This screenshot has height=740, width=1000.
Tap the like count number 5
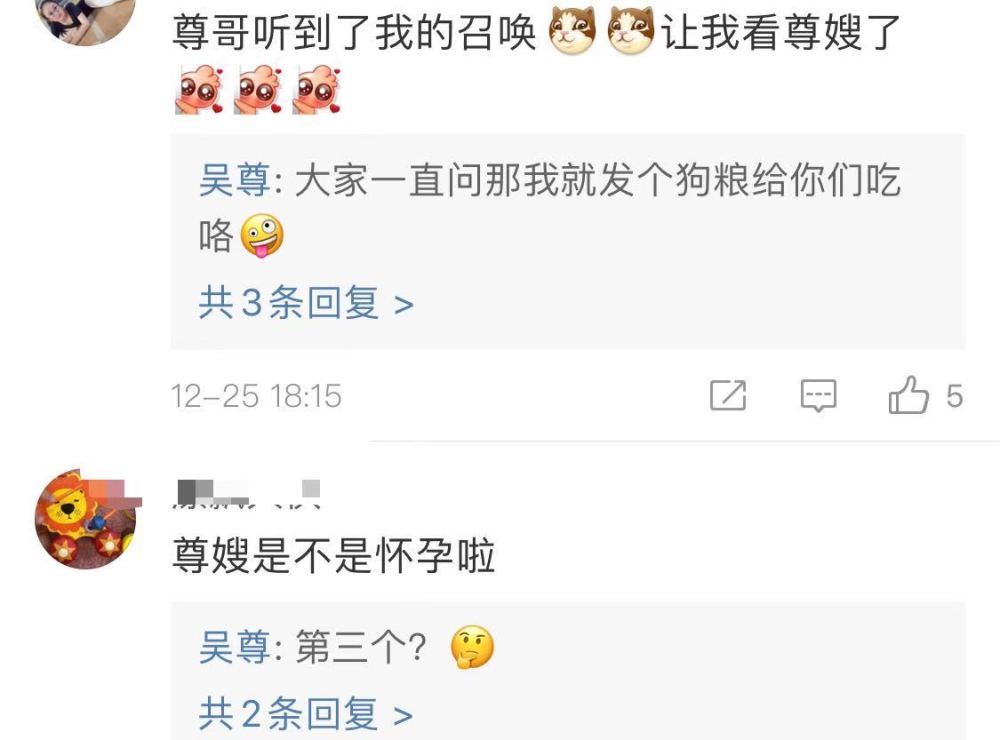pos(955,396)
